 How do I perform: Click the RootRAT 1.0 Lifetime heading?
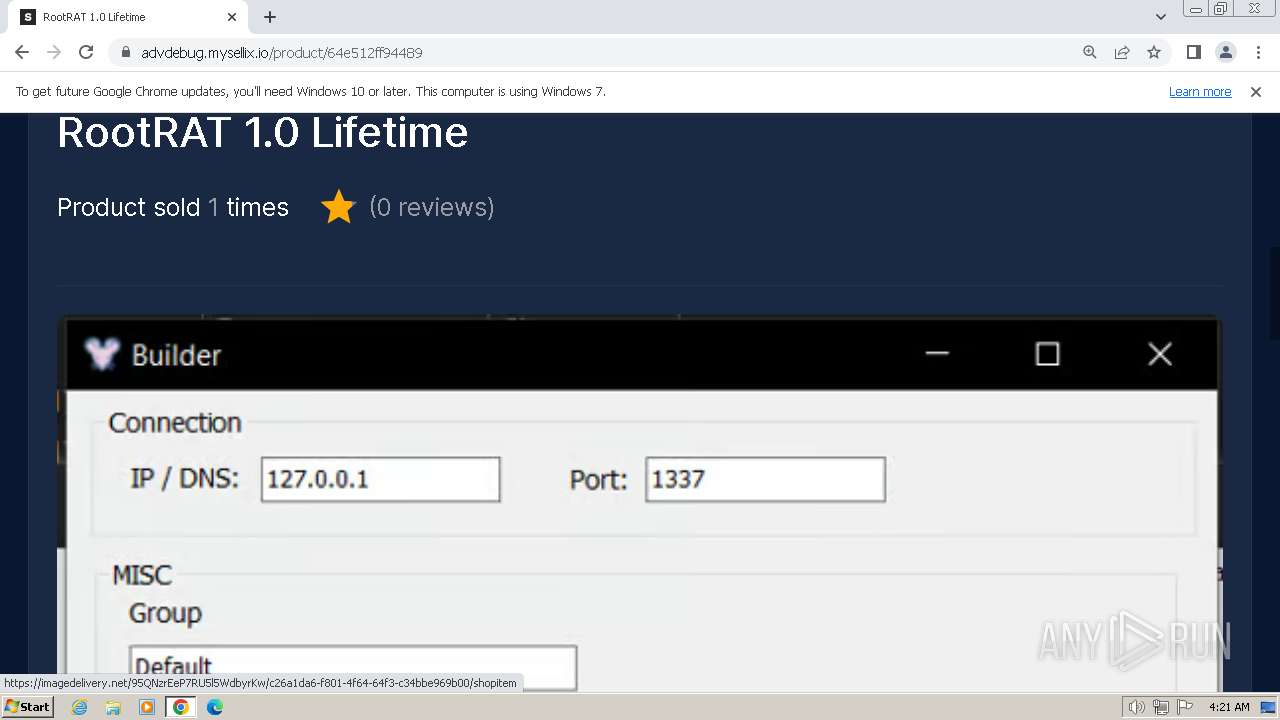[262, 132]
